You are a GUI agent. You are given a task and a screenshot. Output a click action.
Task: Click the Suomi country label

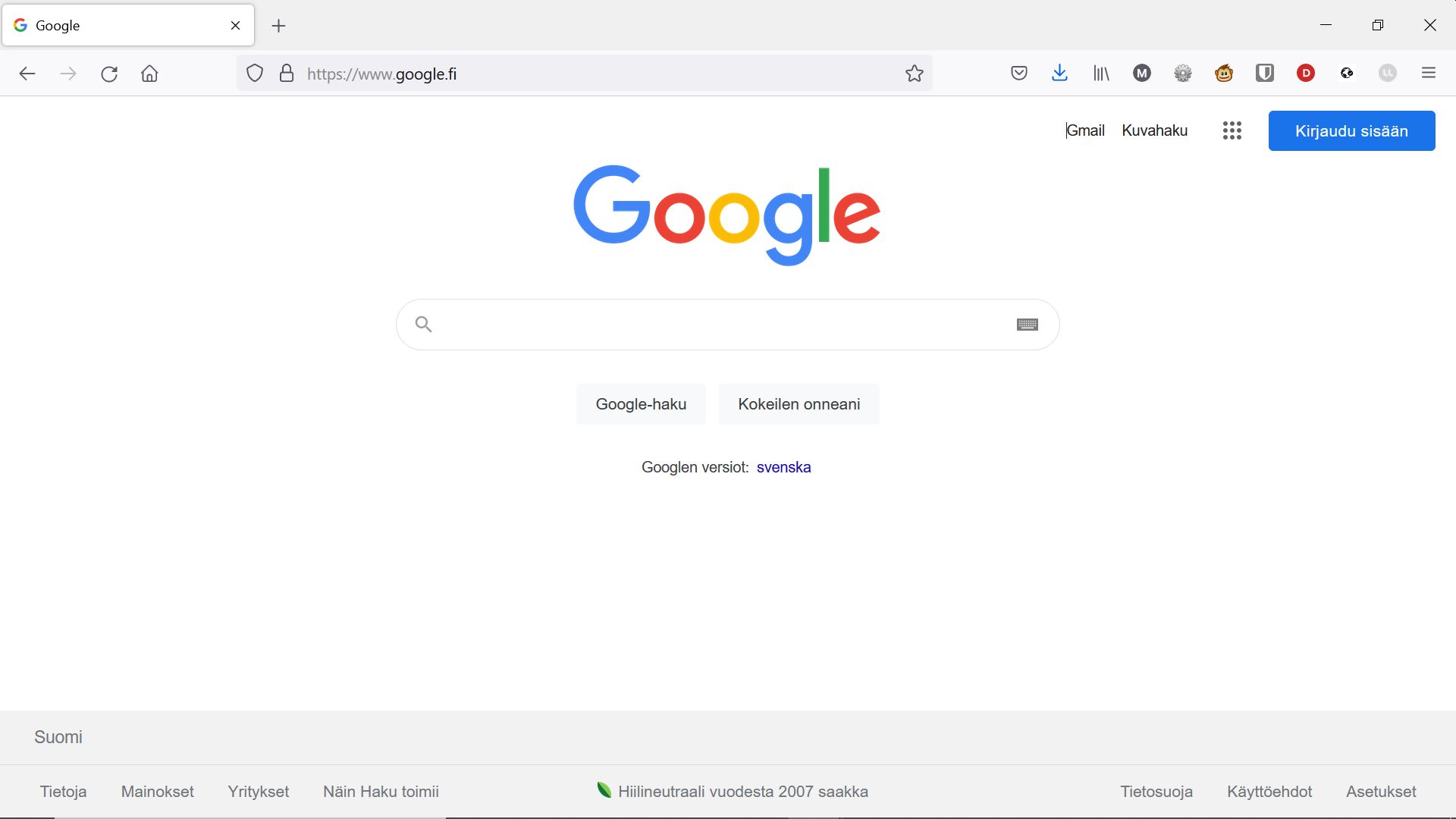pyautogui.click(x=58, y=737)
